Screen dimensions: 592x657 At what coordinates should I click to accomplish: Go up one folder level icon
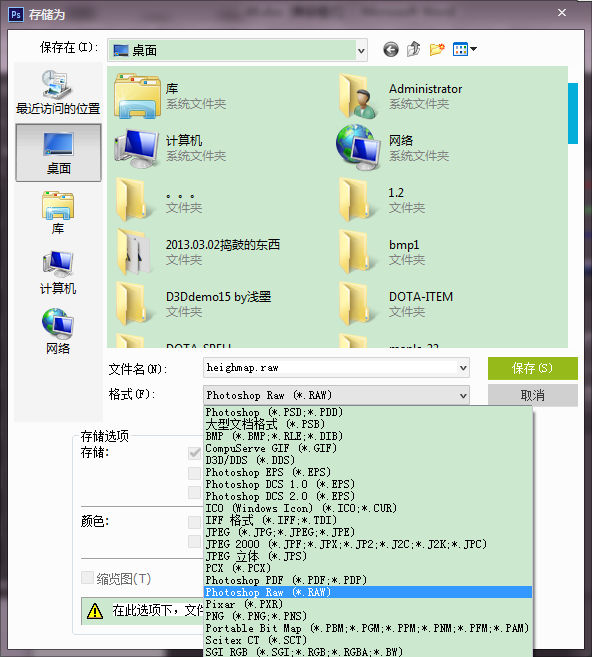(414, 49)
